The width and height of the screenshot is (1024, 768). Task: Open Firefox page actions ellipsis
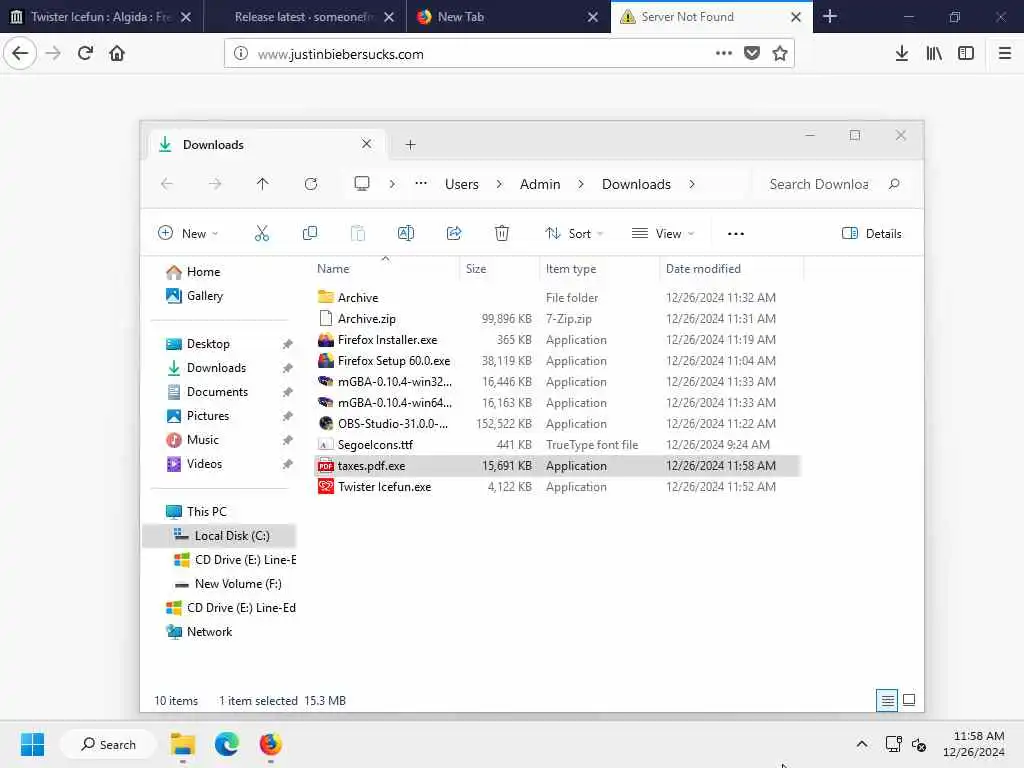click(724, 54)
